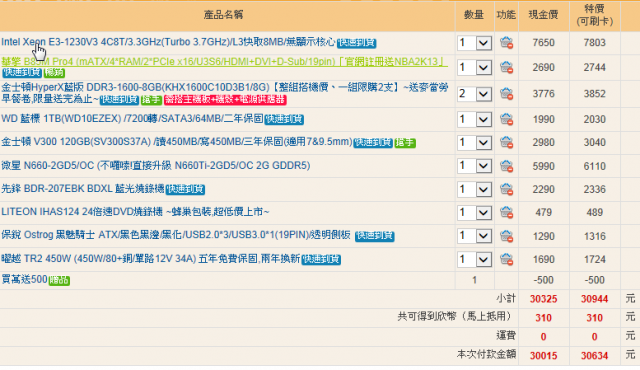Remove LITEON IHAS124 DVD burner from cart
640x370 pixels.
point(507,213)
